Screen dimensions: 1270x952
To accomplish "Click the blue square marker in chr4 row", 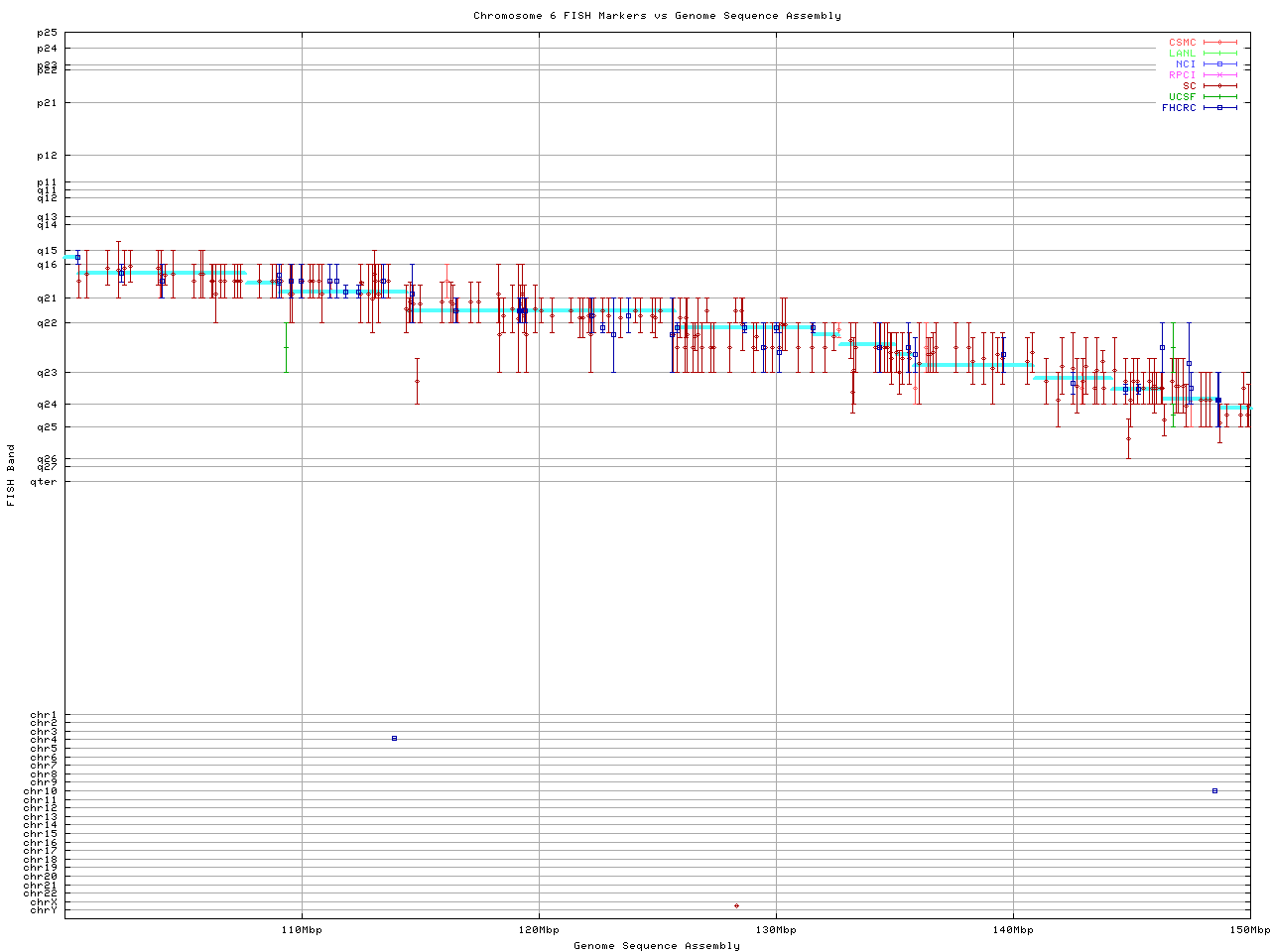I will (394, 738).
